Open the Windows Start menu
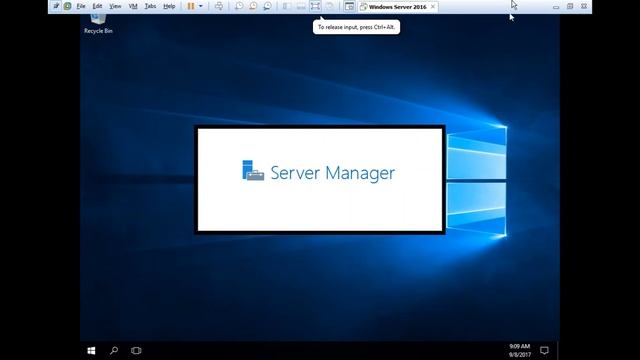640x360 pixels. point(91,351)
